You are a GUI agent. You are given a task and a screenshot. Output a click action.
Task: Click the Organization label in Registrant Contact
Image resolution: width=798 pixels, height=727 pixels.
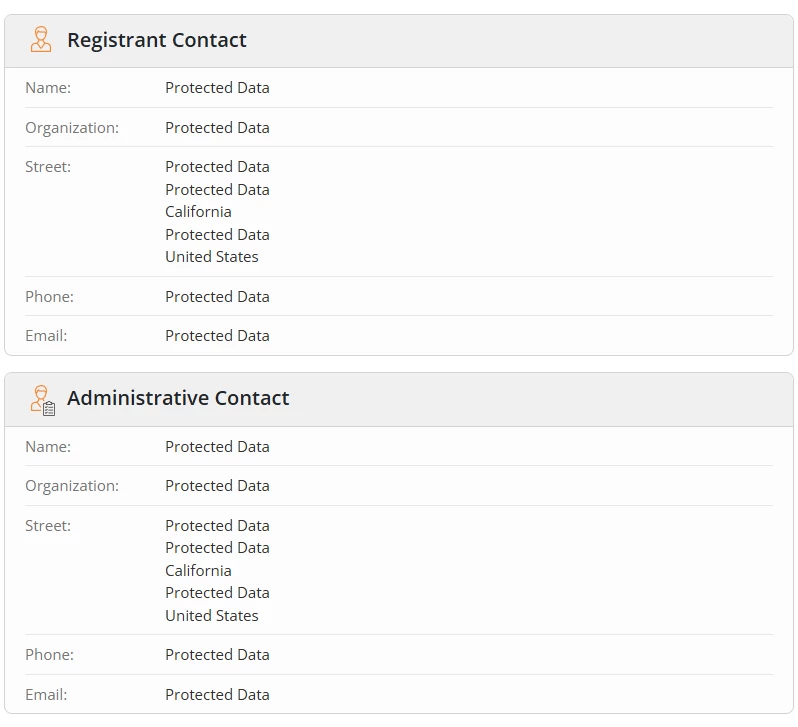click(72, 128)
